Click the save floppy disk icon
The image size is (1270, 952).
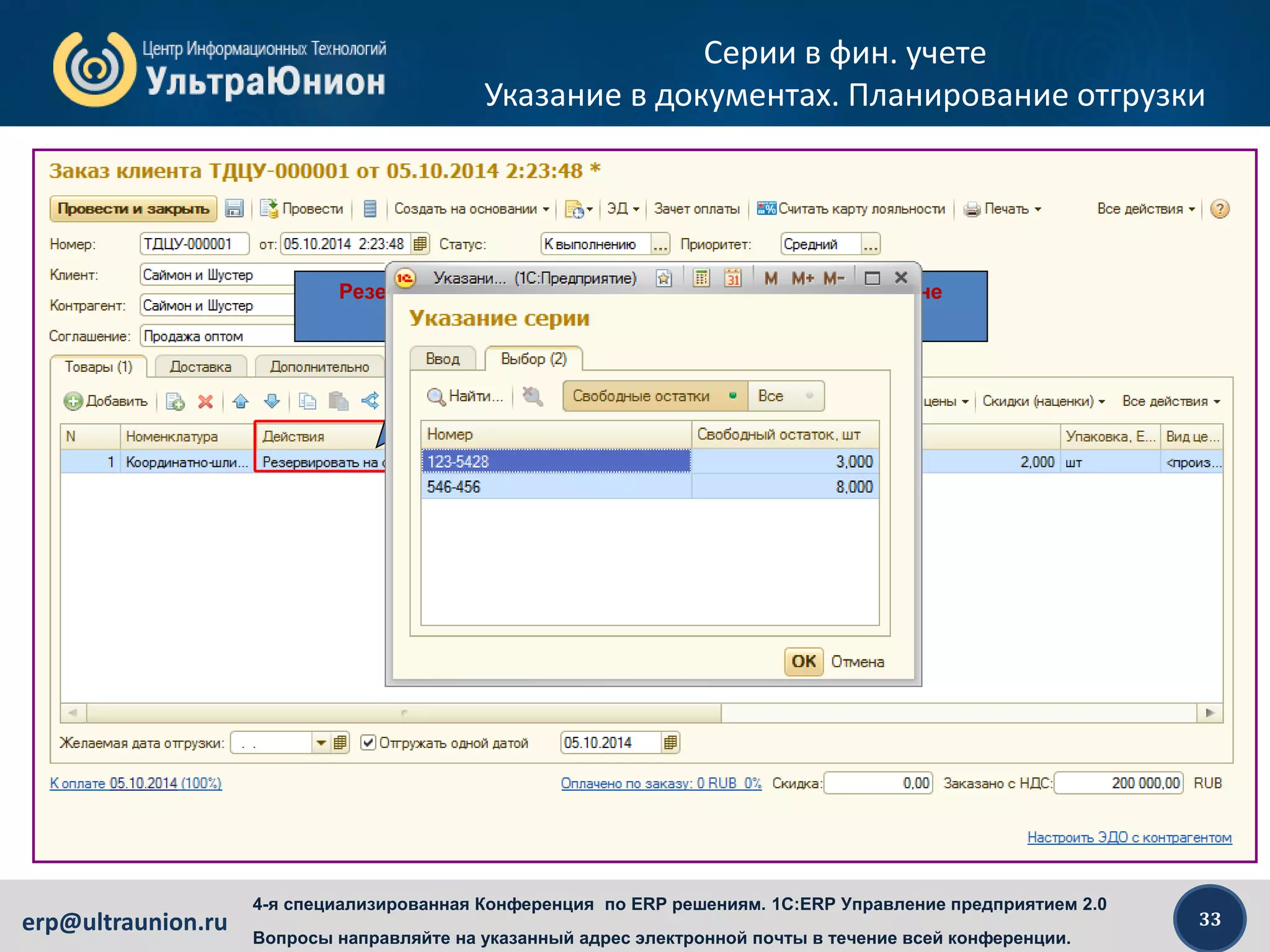pyautogui.click(x=234, y=209)
